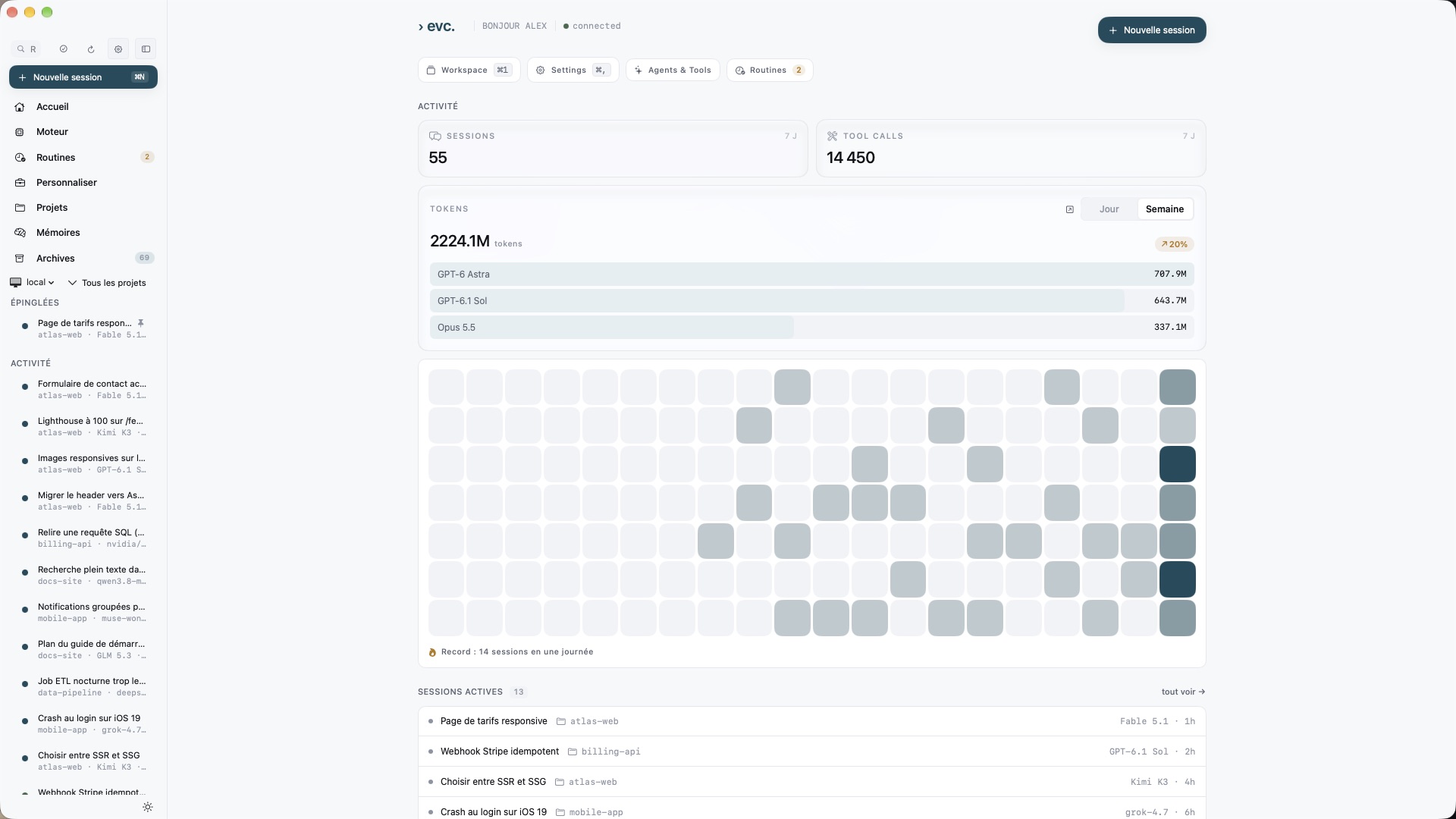Expand the local environment dropdown
The width and height of the screenshot is (1456, 819).
pos(33,282)
